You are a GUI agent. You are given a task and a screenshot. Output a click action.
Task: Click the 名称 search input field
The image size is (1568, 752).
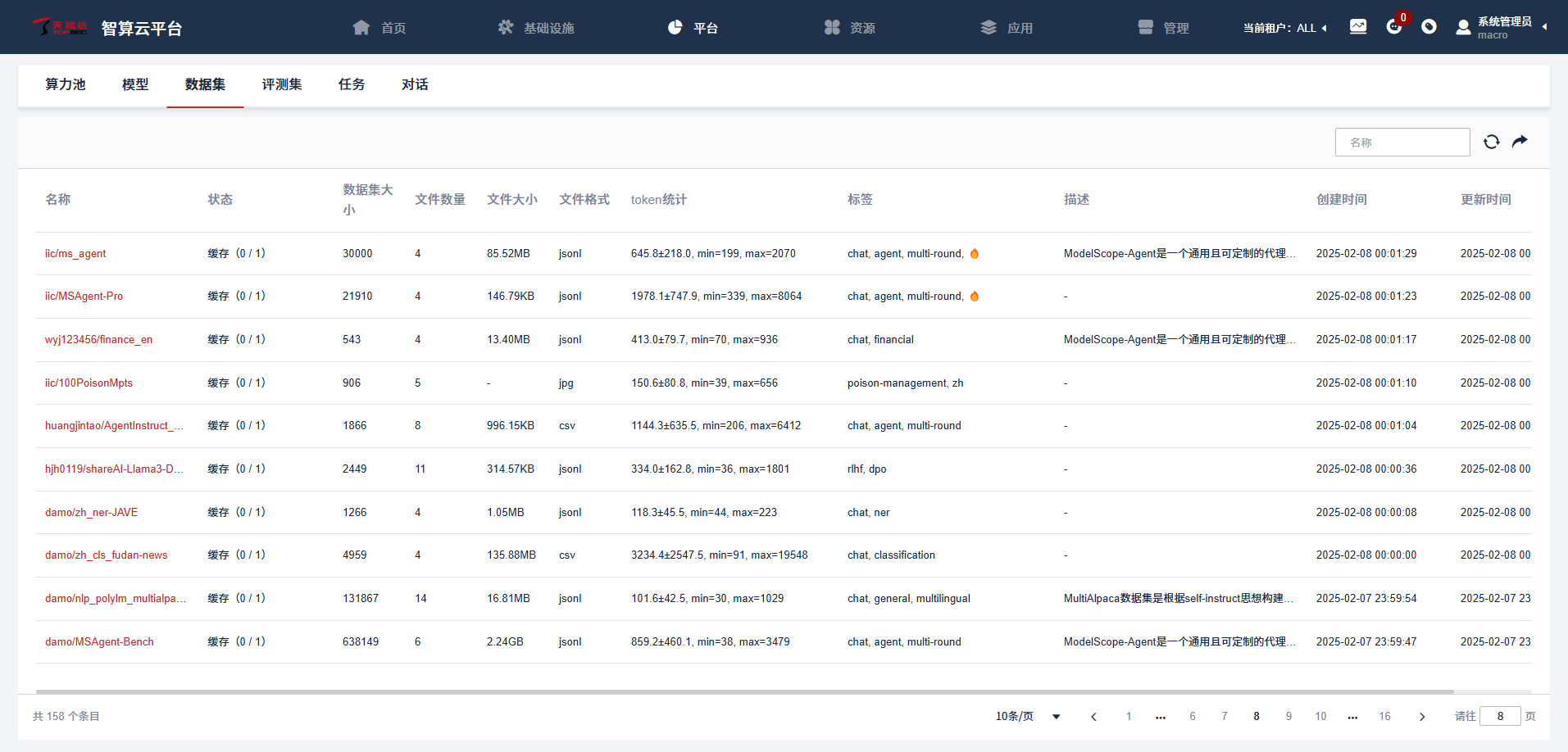coord(1402,143)
